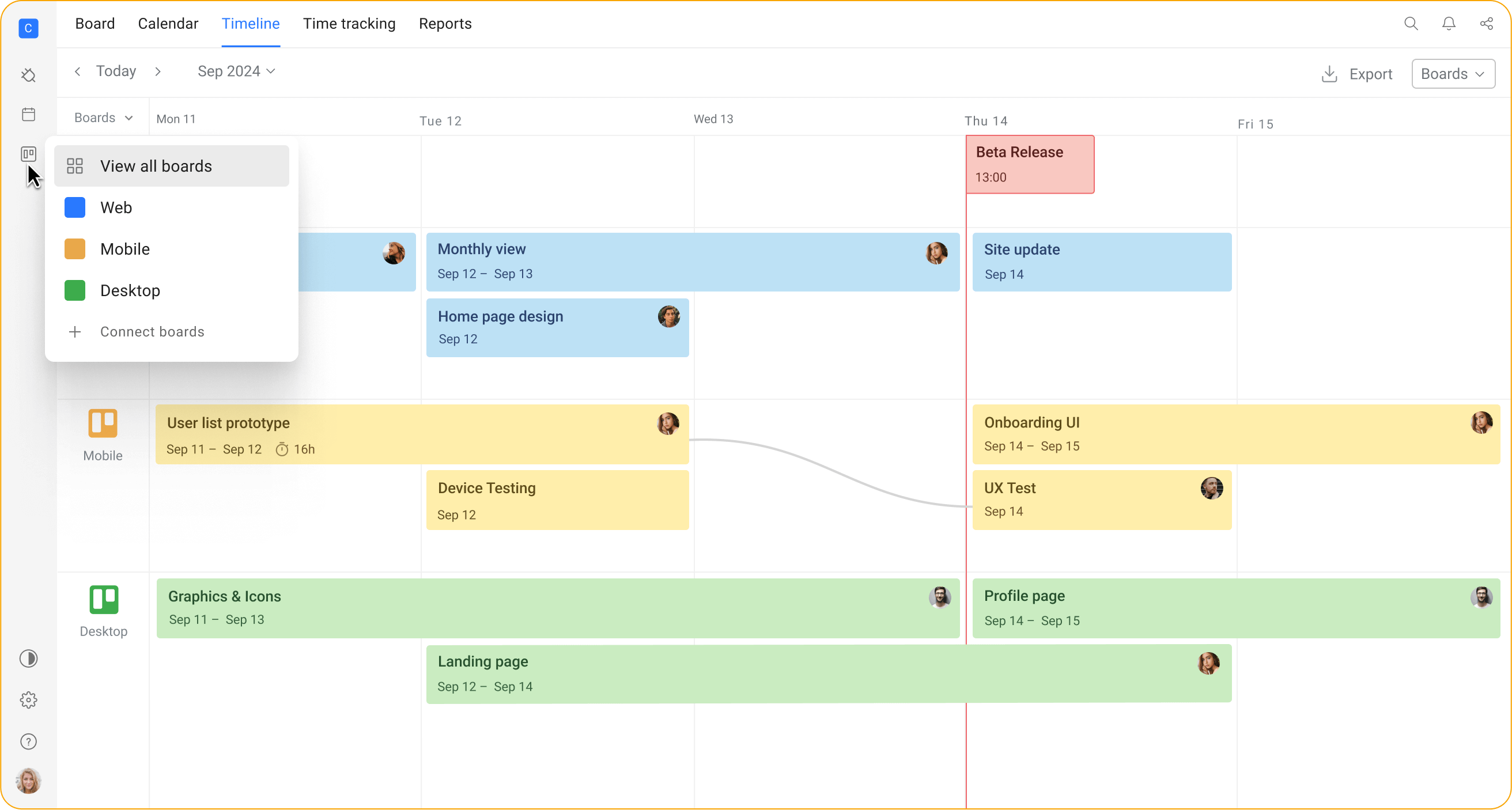The width and height of the screenshot is (1512, 810).
Task: Click the unpin sidebar icon
Action: pyautogui.click(x=28, y=74)
